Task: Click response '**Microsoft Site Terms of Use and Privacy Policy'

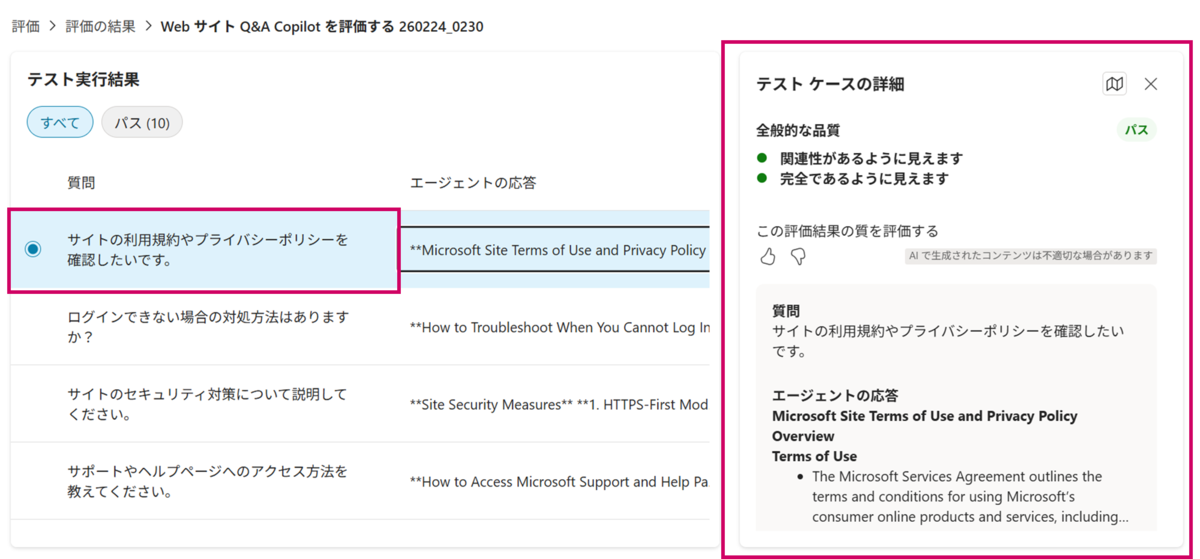Action: tap(558, 250)
